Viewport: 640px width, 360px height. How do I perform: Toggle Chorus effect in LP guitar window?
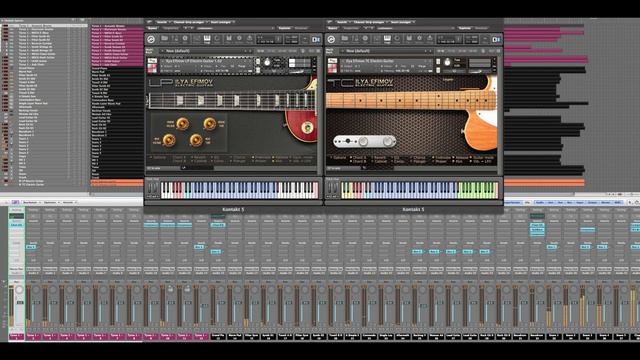click(x=238, y=158)
